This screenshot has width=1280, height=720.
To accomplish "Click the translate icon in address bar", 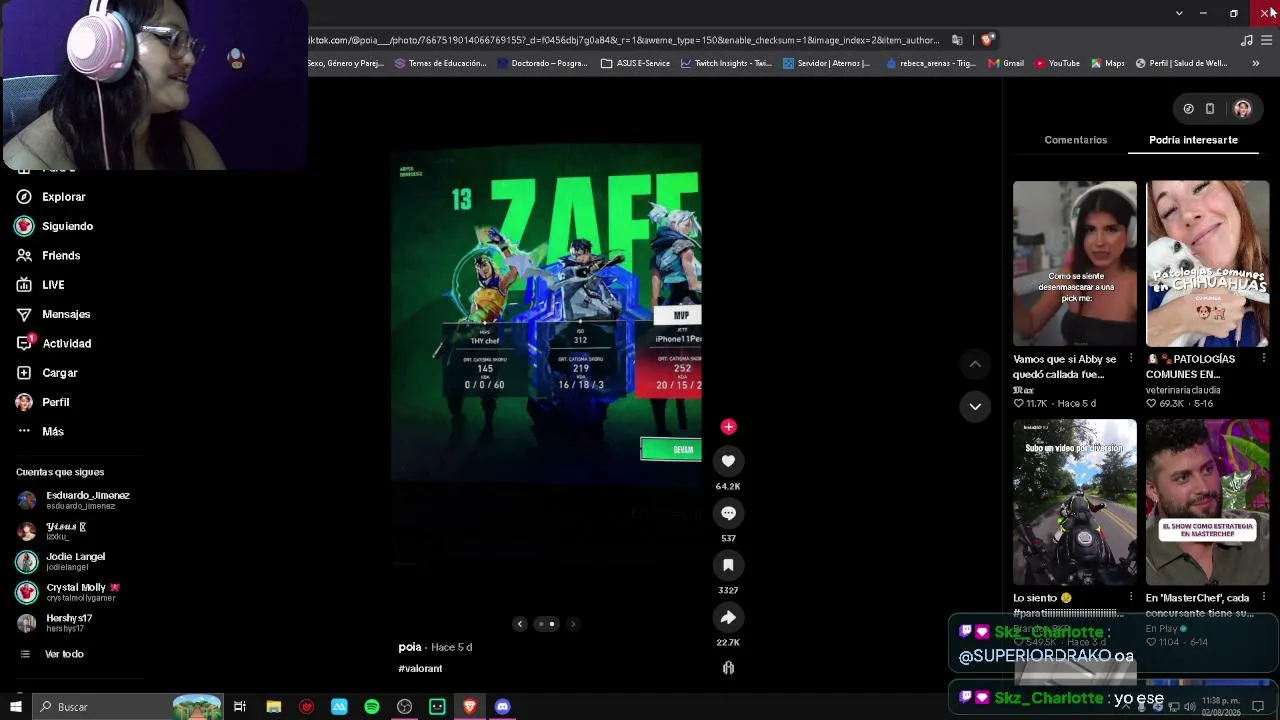I will (957, 40).
